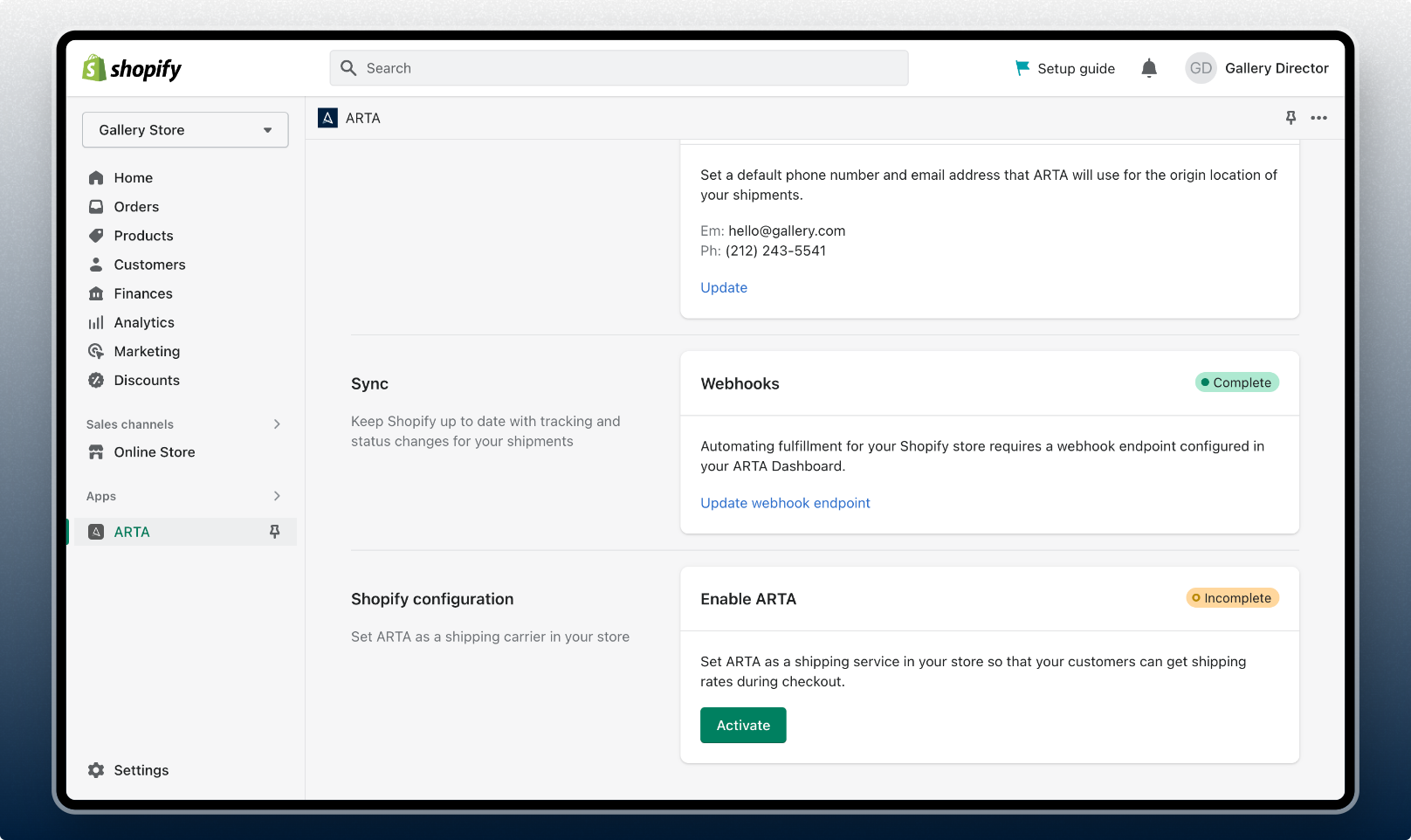The image size is (1411, 840).
Task: Click the Analytics bar-chart icon
Action: tap(96, 322)
